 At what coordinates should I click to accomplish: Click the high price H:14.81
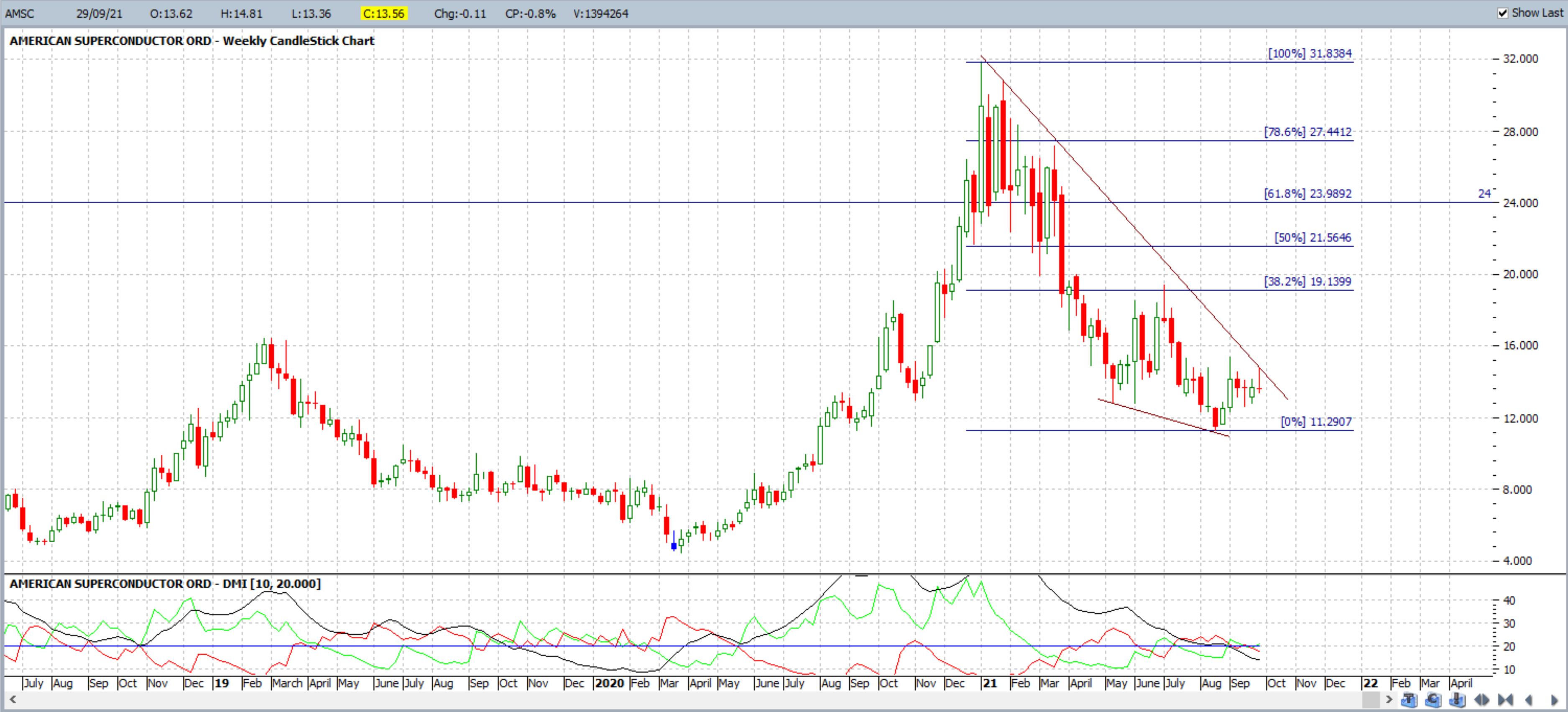(x=241, y=13)
